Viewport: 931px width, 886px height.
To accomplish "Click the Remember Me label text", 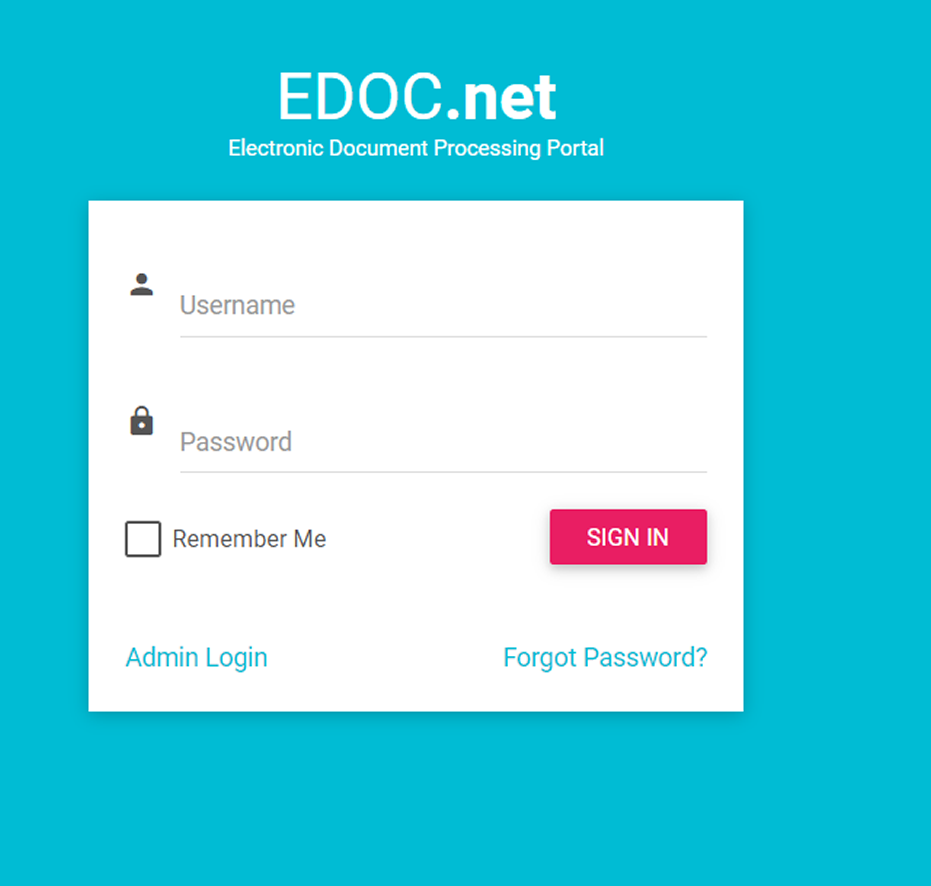I will (249, 539).
